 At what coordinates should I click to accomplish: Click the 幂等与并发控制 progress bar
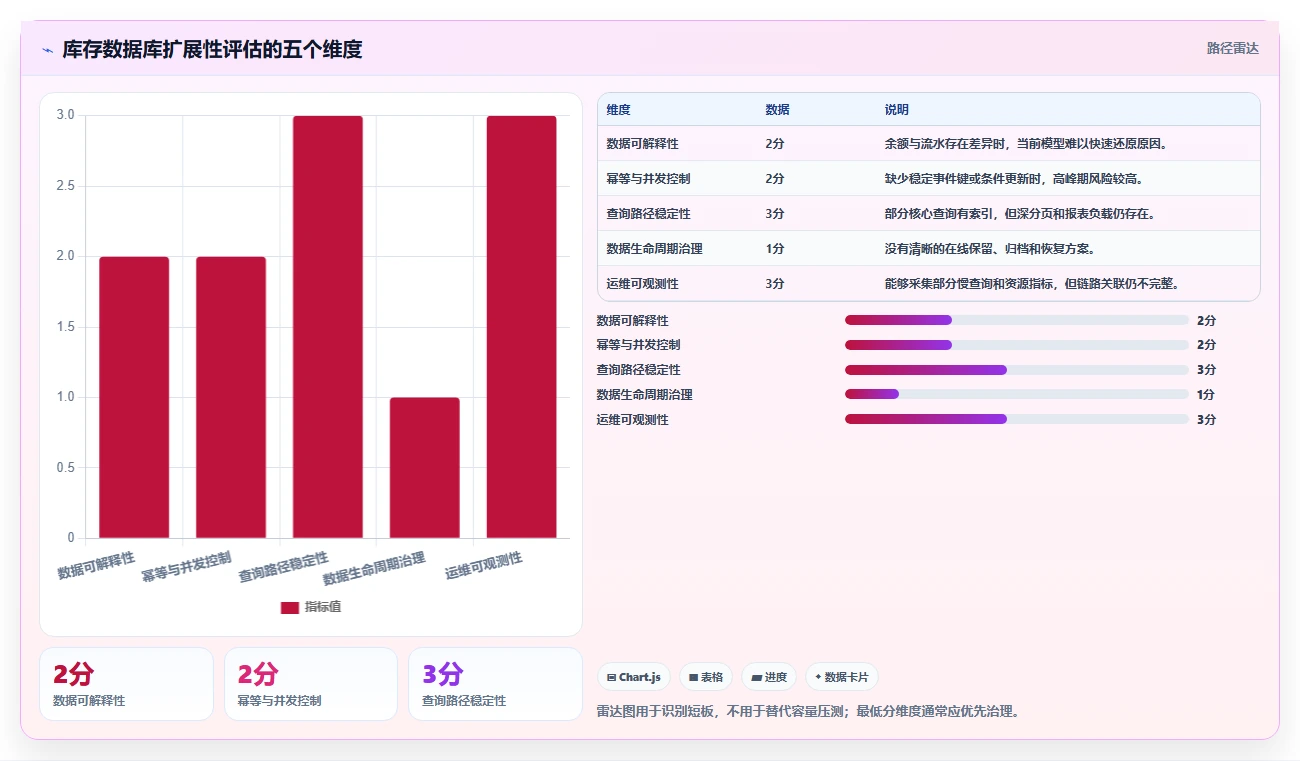(1017, 345)
